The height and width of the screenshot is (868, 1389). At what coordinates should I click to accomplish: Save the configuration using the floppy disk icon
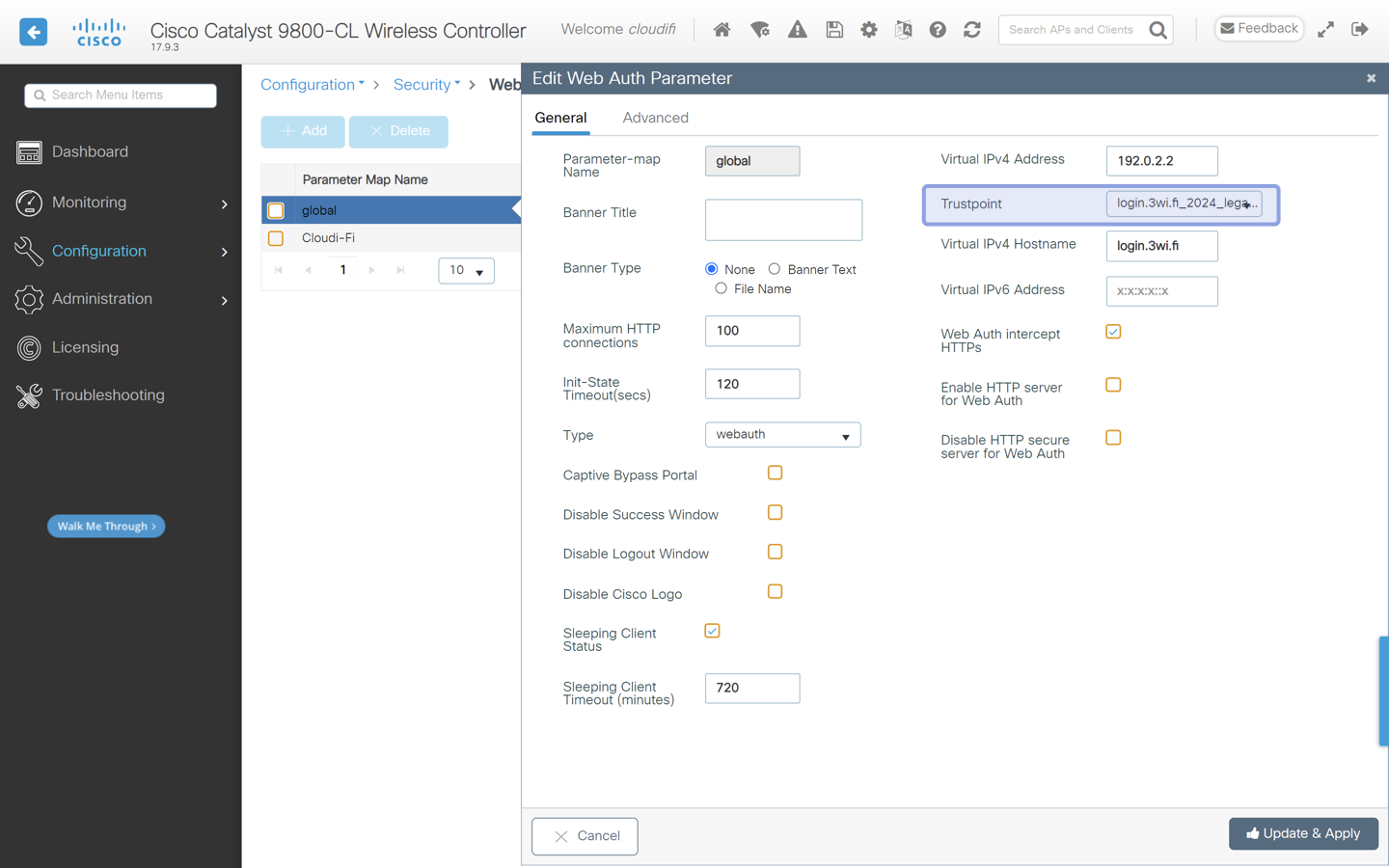click(833, 29)
